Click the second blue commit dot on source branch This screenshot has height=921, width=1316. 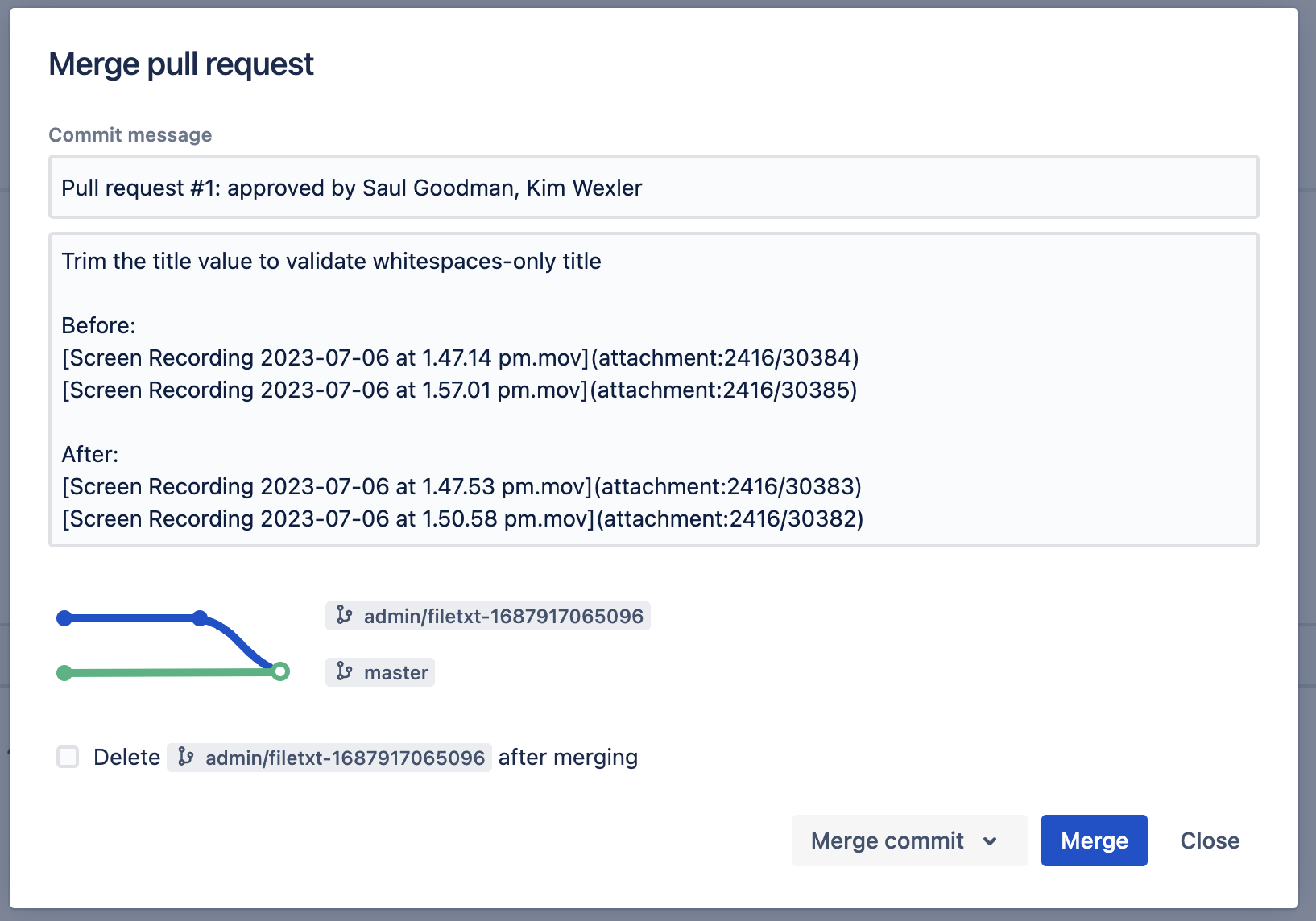click(200, 618)
